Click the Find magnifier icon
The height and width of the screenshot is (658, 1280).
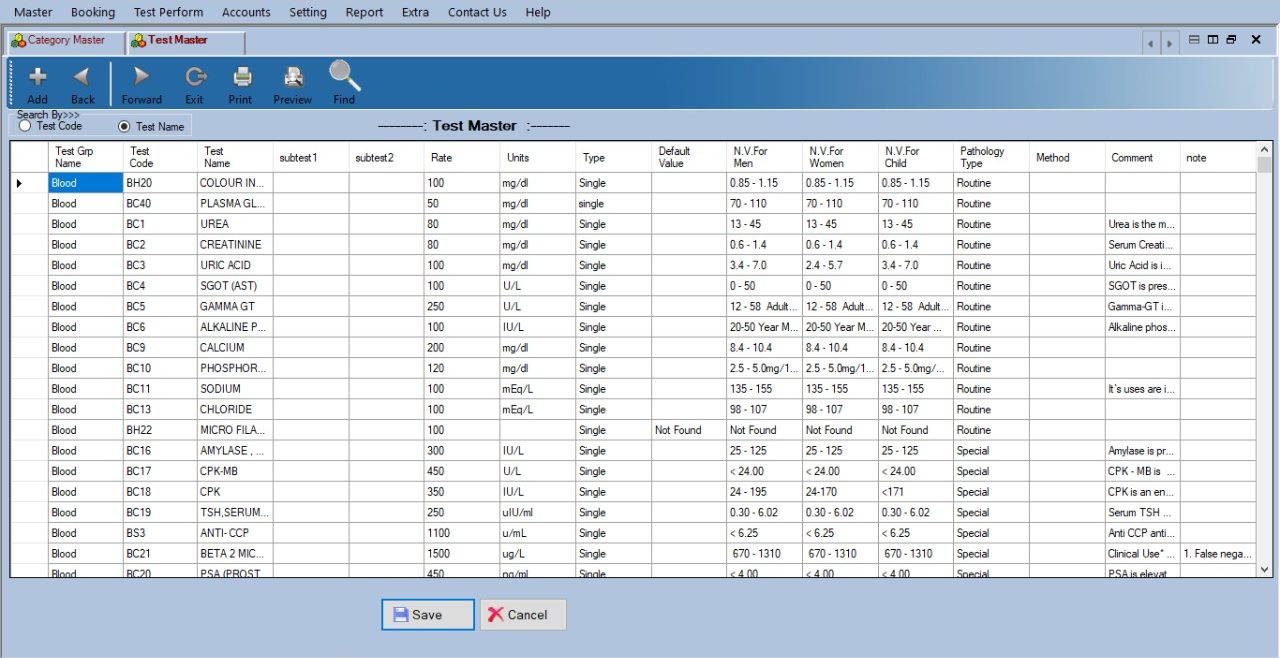[344, 83]
